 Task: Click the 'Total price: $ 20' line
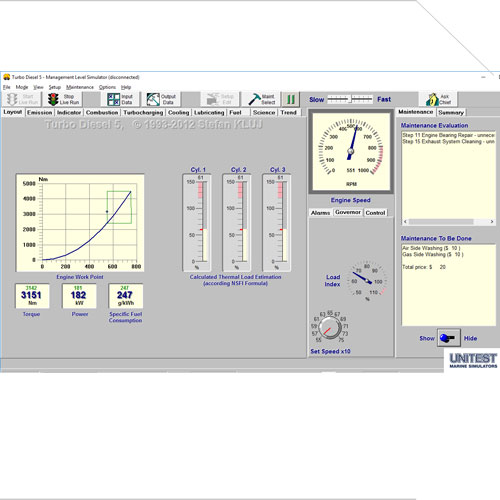pos(424,267)
